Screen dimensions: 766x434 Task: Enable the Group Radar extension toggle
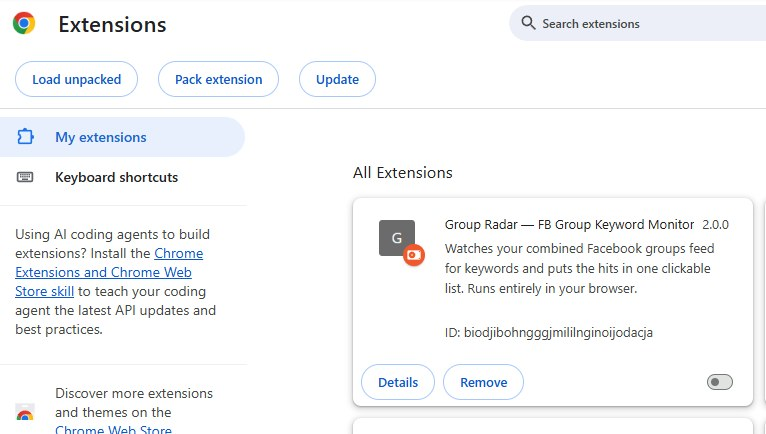(720, 382)
